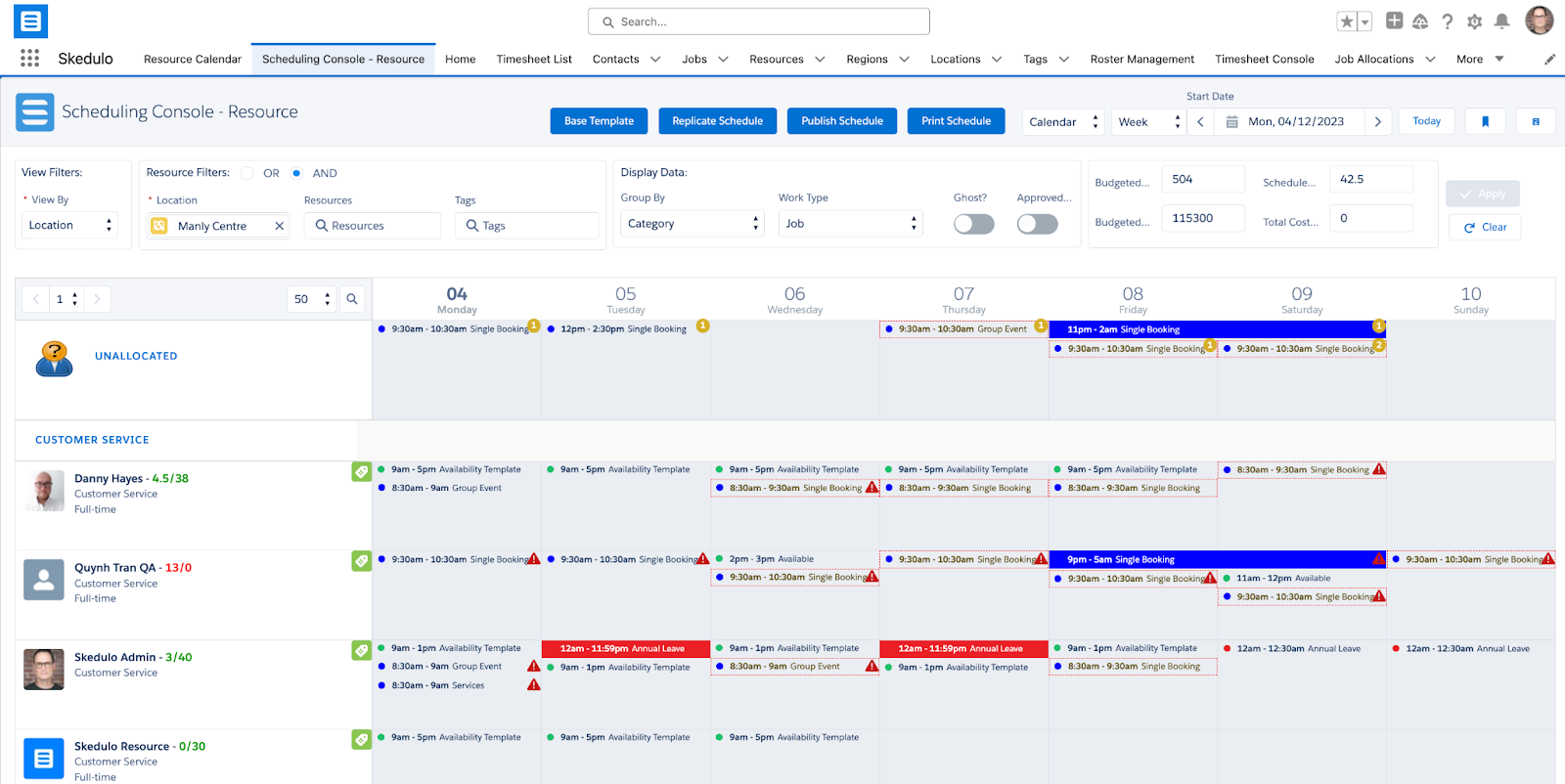Viewport: 1565px width, 784px height.
Task: Click the edit navigation pencil icon
Action: click(x=1549, y=60)
